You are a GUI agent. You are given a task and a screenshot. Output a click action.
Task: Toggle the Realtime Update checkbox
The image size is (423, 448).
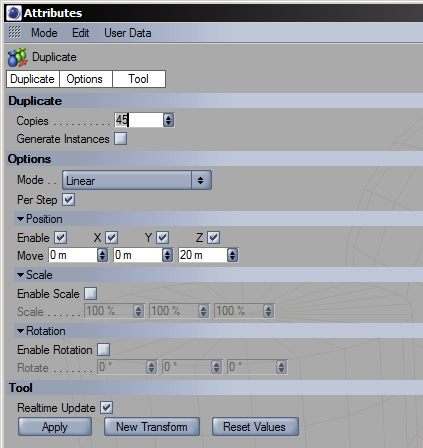pyautogui.click(x=107, y=408)
